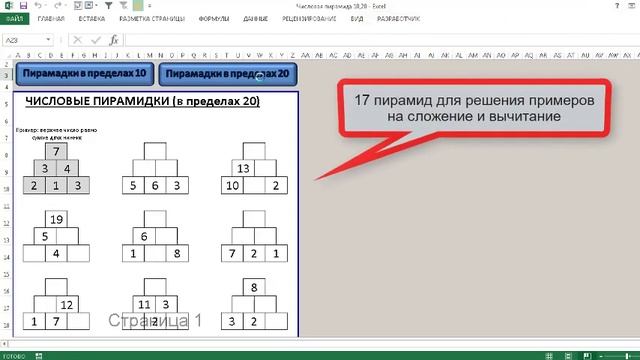Viewport: 640px width, 360px height.
Task: Select column header A
Action: (18, 55)
